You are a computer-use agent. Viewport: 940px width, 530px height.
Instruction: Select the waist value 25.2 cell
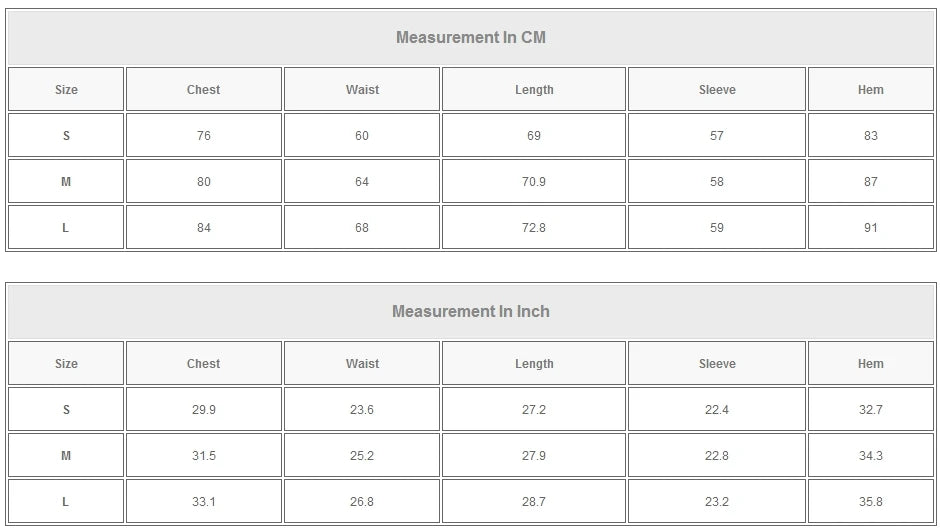(x=362, y=456)
